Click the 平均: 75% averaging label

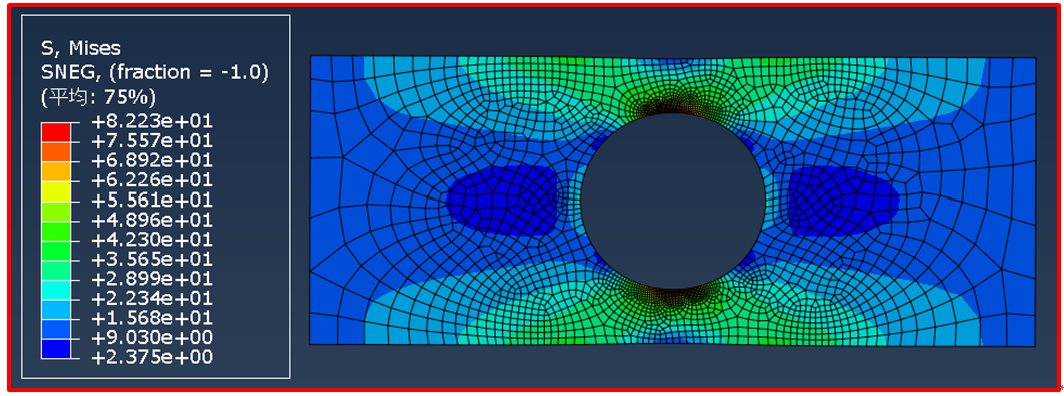tap(98, 94)
